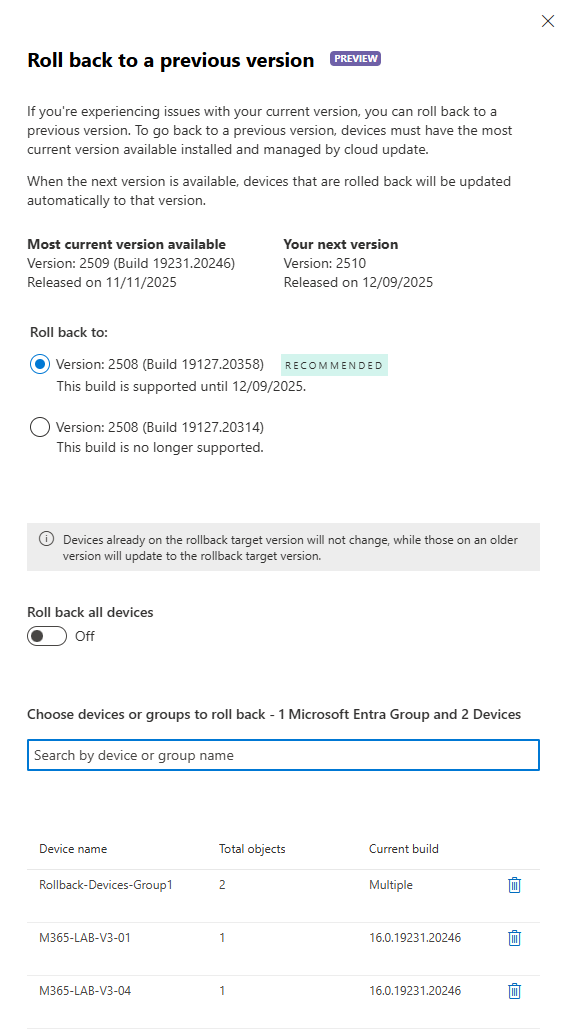
Task: Remove Rollback-Devices-Group1 using its trash icon
Action: click(514, 885)
